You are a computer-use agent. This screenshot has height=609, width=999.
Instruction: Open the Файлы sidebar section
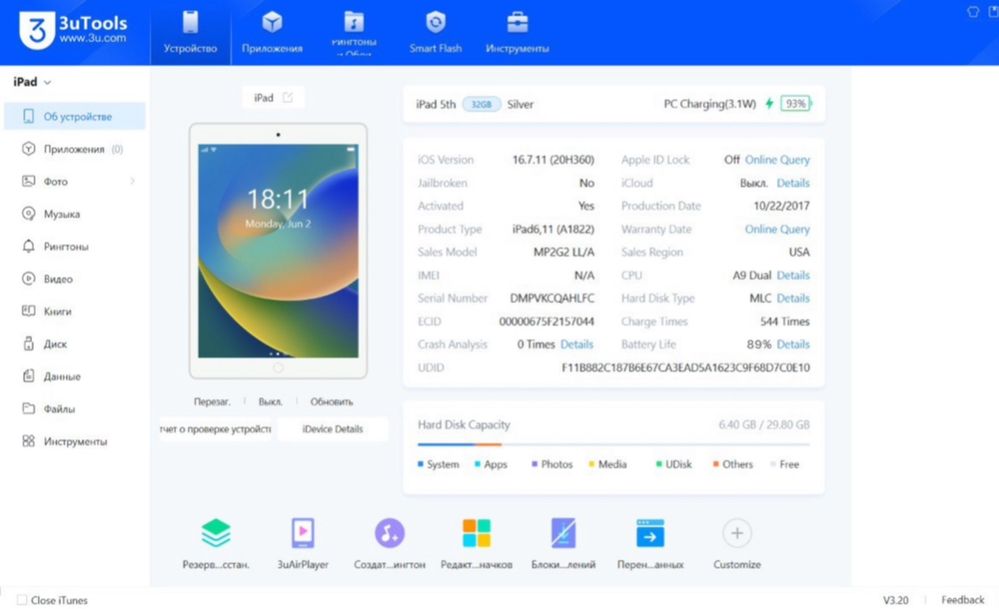(75, 409)
